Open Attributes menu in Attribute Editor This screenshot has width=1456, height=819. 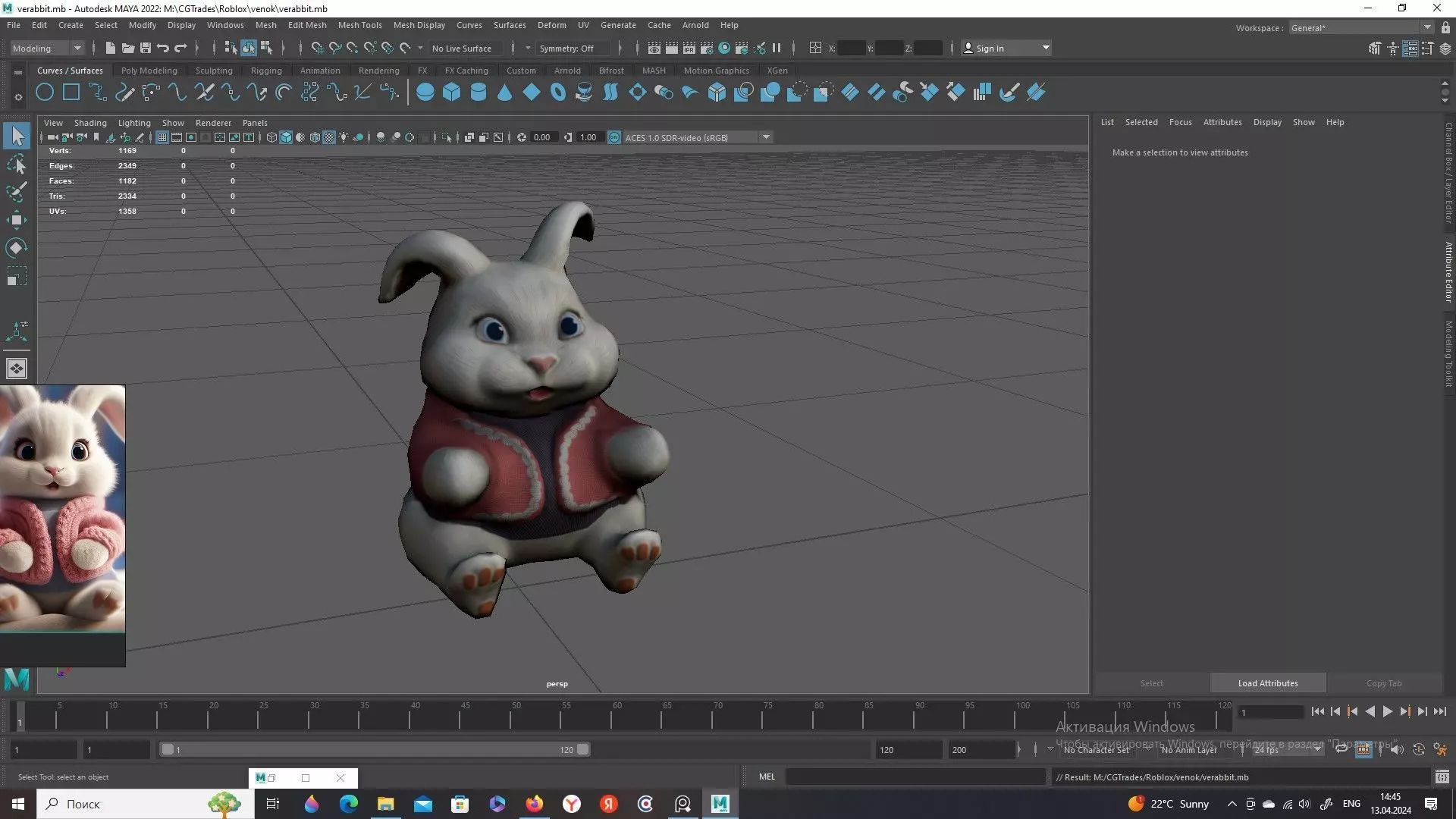click(x=1222, y=122)
